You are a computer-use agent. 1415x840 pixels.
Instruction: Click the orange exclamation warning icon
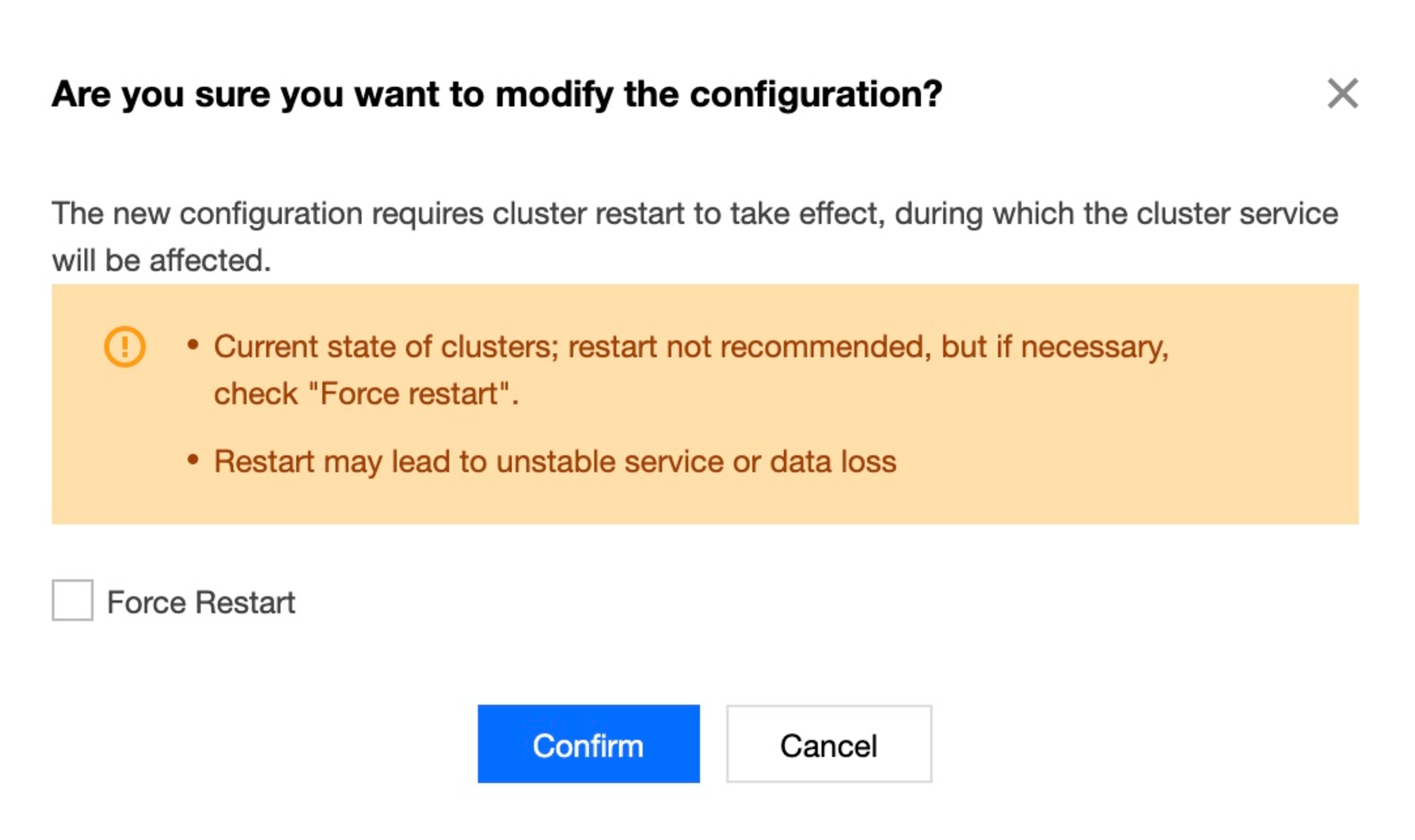pyautogui.click(x=124, y=347)
